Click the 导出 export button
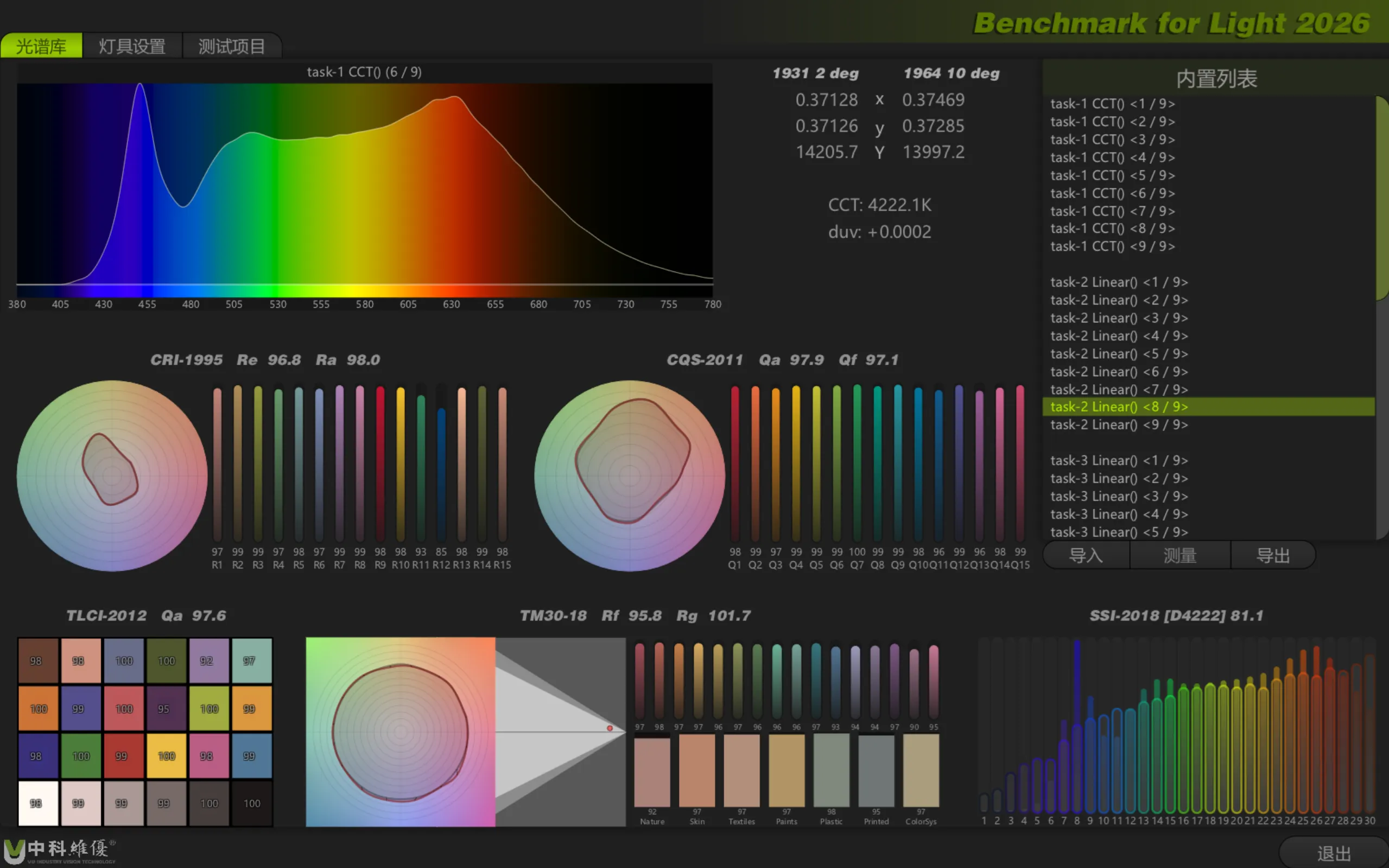The height and width of the screenshot is (868, 1389). (x=1273, y=555)
